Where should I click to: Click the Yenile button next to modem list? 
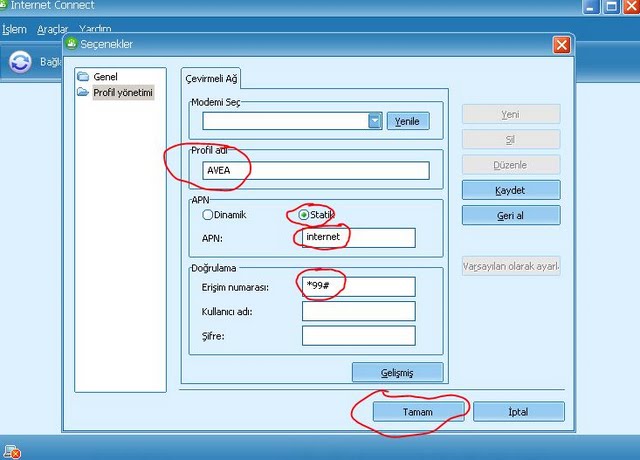coord(408,121)
